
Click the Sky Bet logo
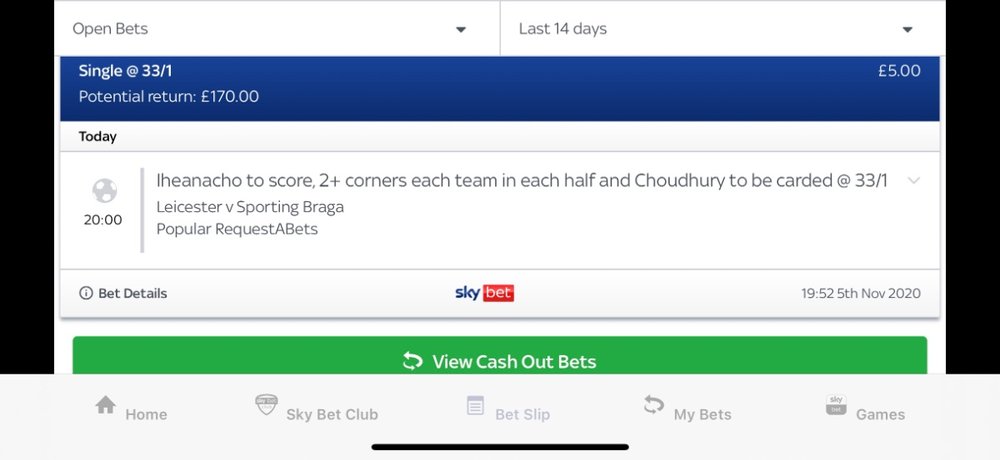(x=485, y=293)
